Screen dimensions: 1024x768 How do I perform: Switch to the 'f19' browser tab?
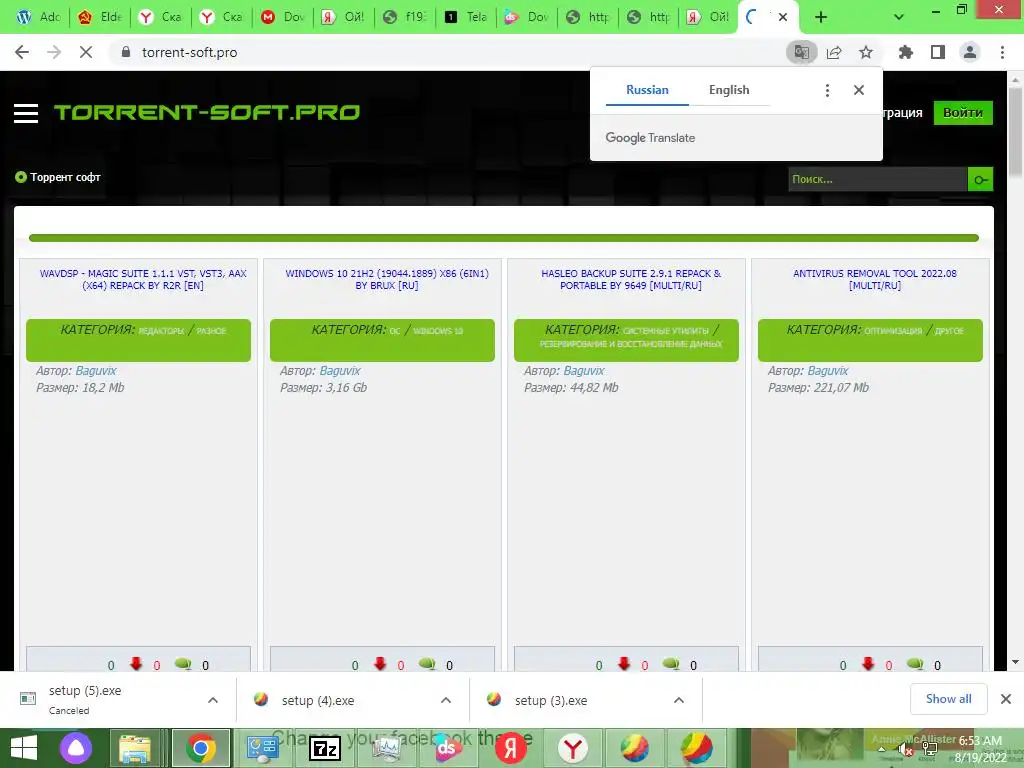coord(405,17)
